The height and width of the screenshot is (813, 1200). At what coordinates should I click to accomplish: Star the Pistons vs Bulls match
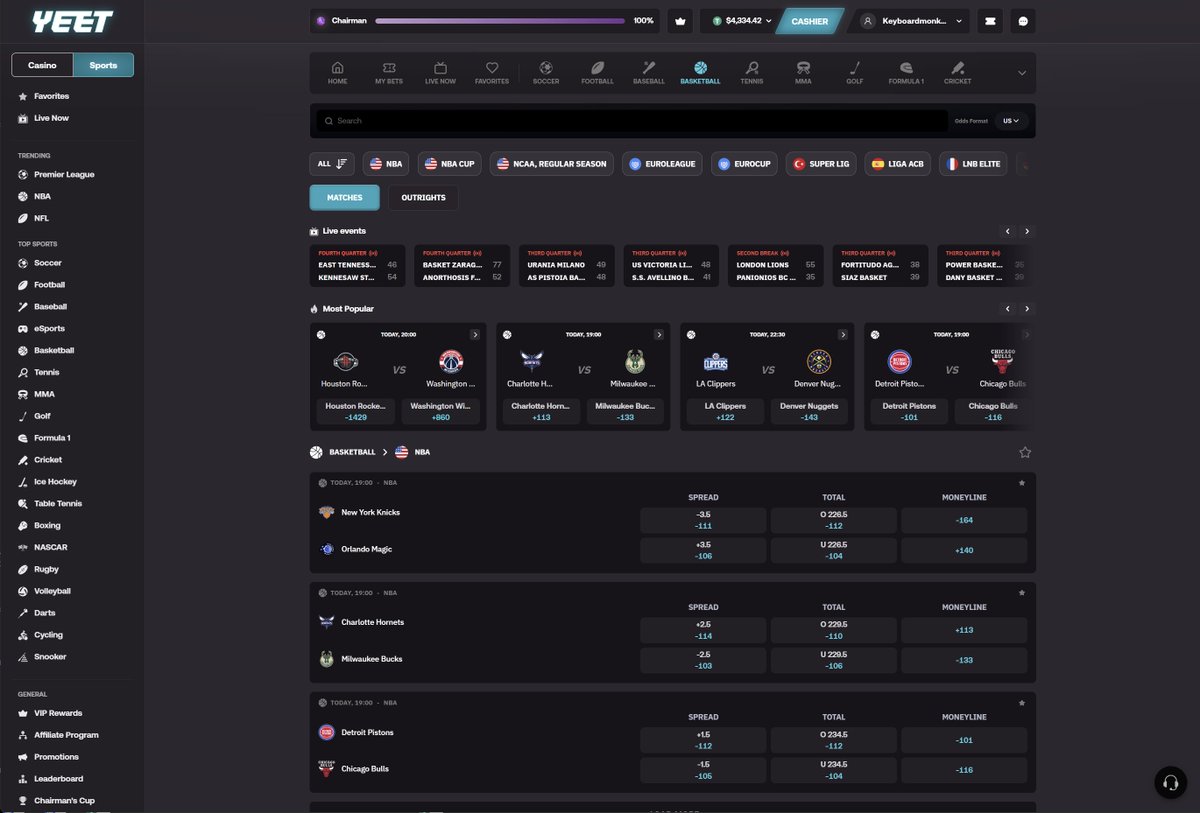[1021, 703]
